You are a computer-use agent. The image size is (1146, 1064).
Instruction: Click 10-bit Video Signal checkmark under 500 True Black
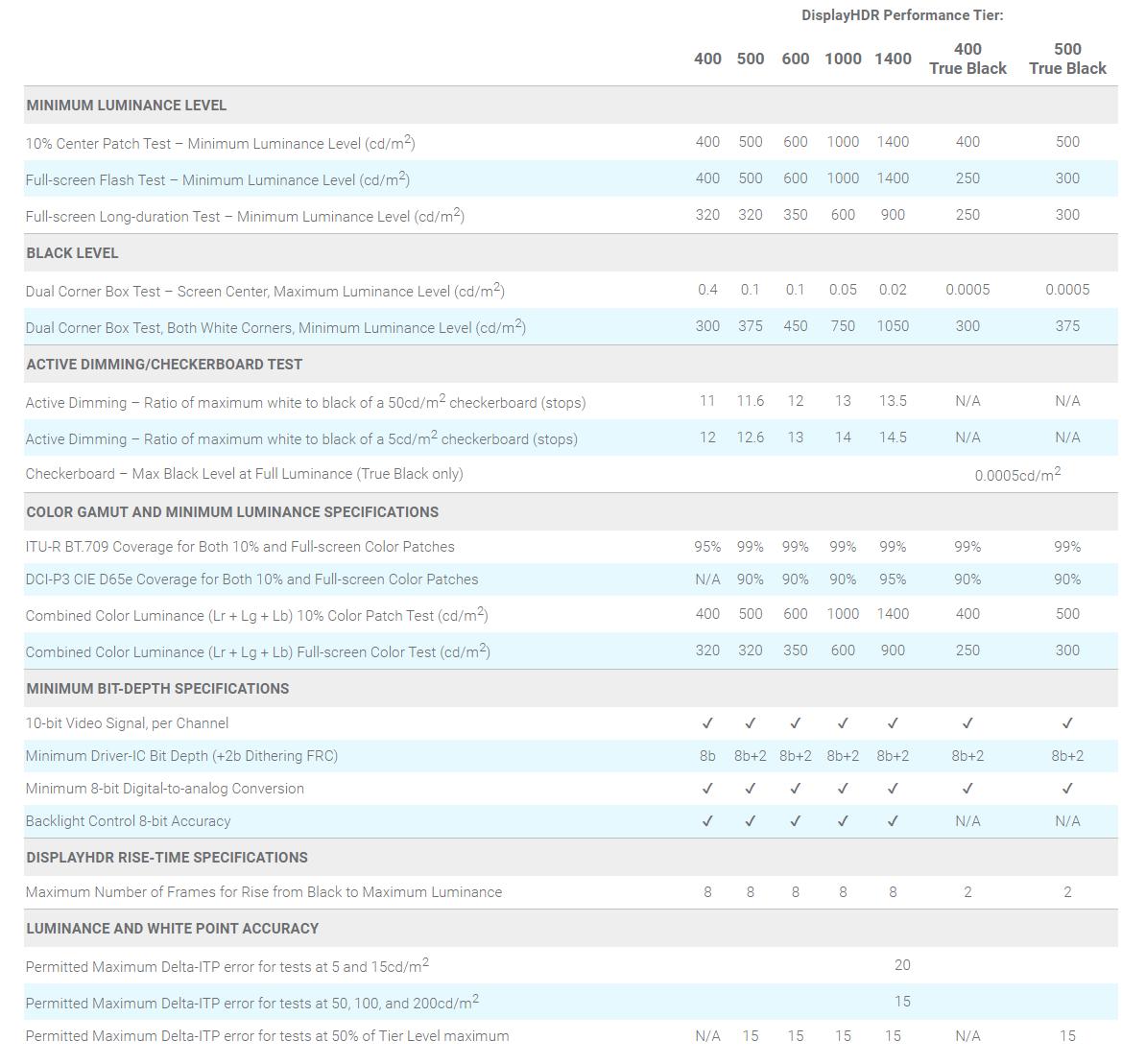(x=1067, y=723)
